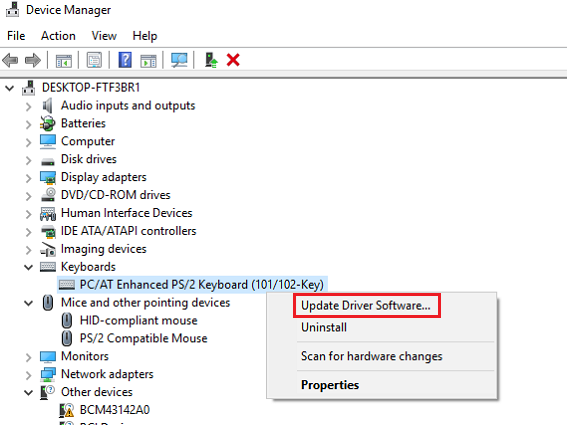Image resolution: width=567 pixels, height=425 pixels.
Task: Collapse Mice and other pointing devices
Action: tap(29, 303)
